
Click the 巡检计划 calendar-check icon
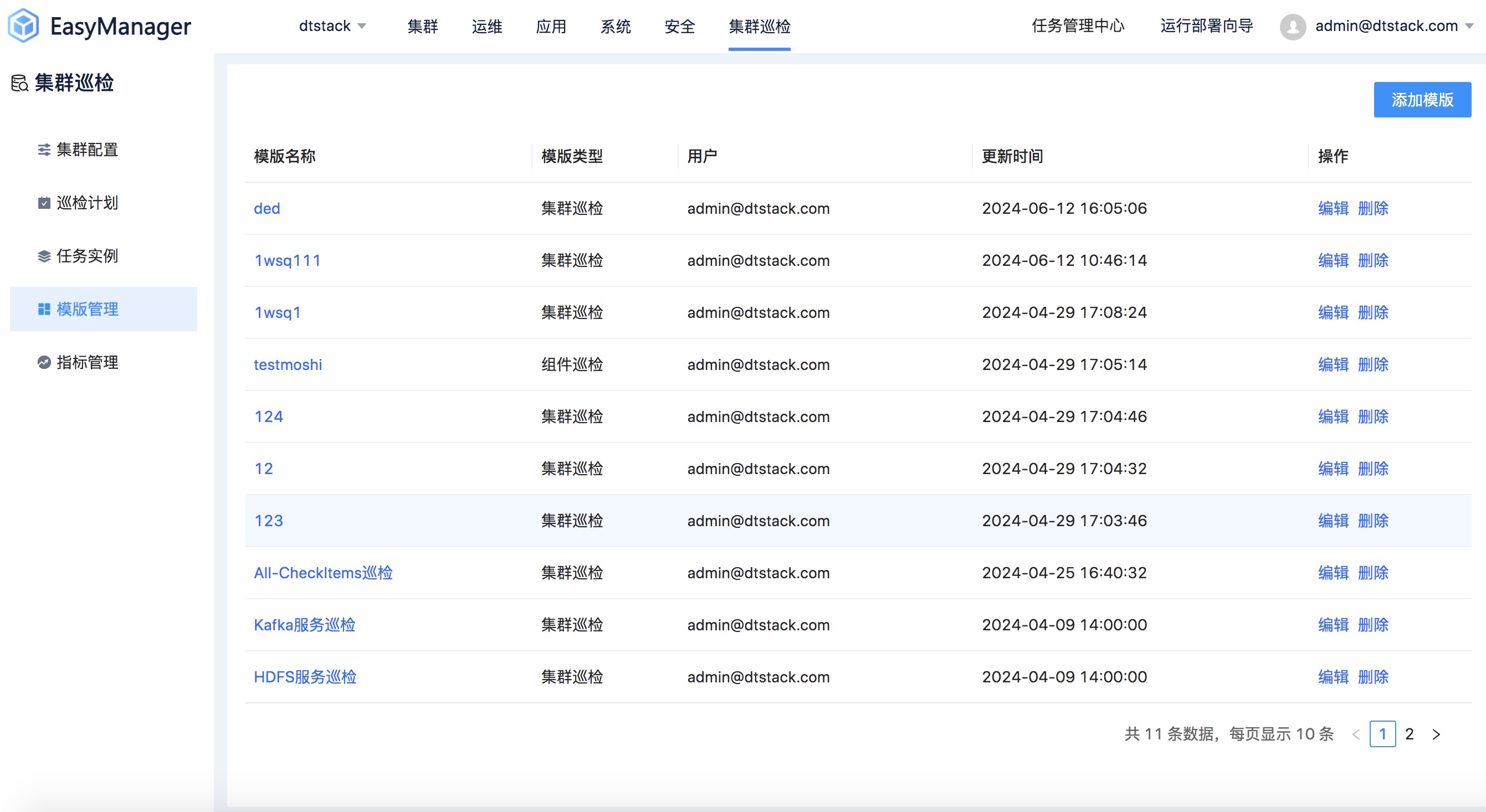(x=44, y=203)
